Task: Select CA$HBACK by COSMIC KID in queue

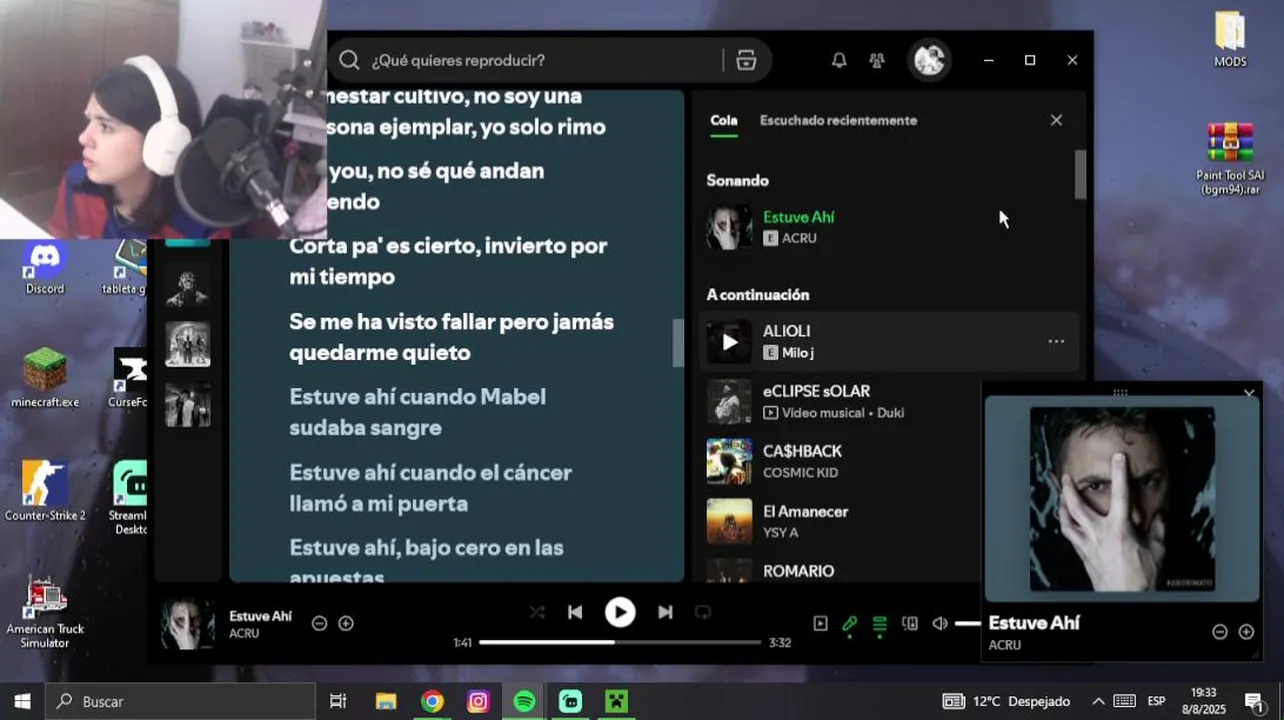Action: (x=888, y=461)
